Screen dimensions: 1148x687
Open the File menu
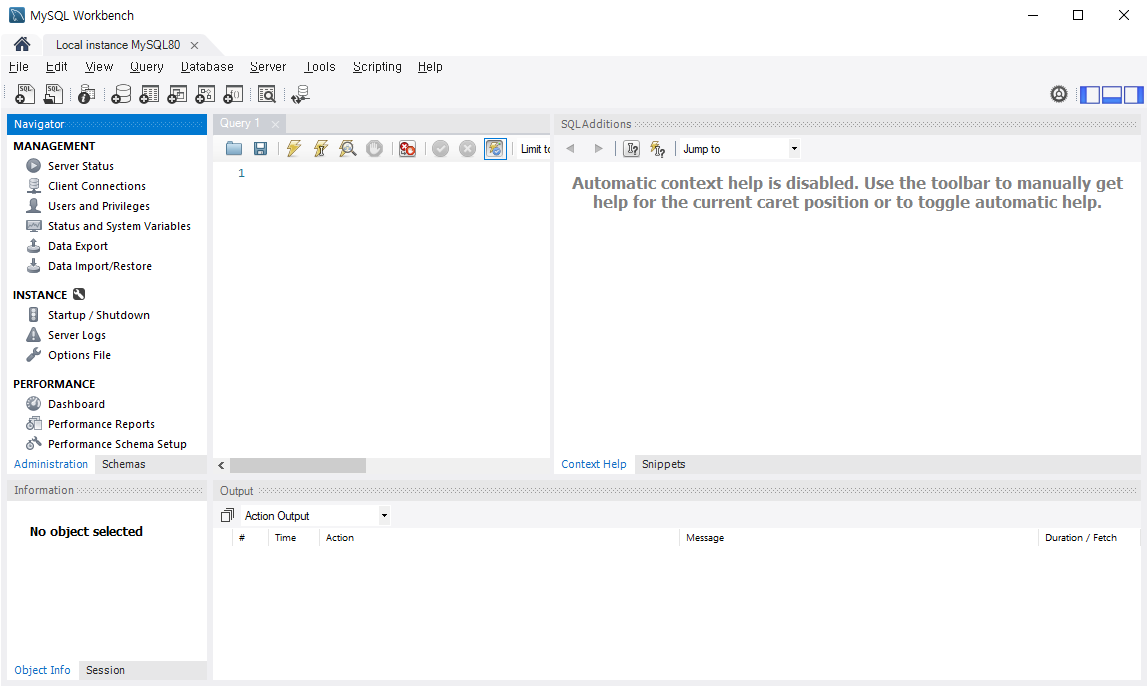(19, 67)
